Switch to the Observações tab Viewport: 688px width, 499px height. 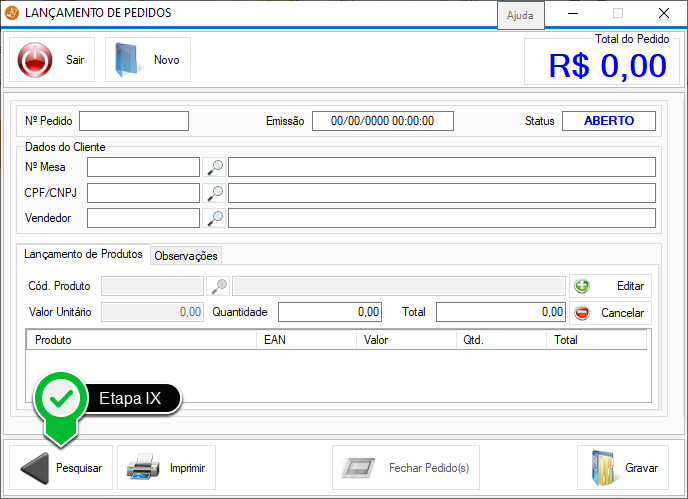point(186,256)
